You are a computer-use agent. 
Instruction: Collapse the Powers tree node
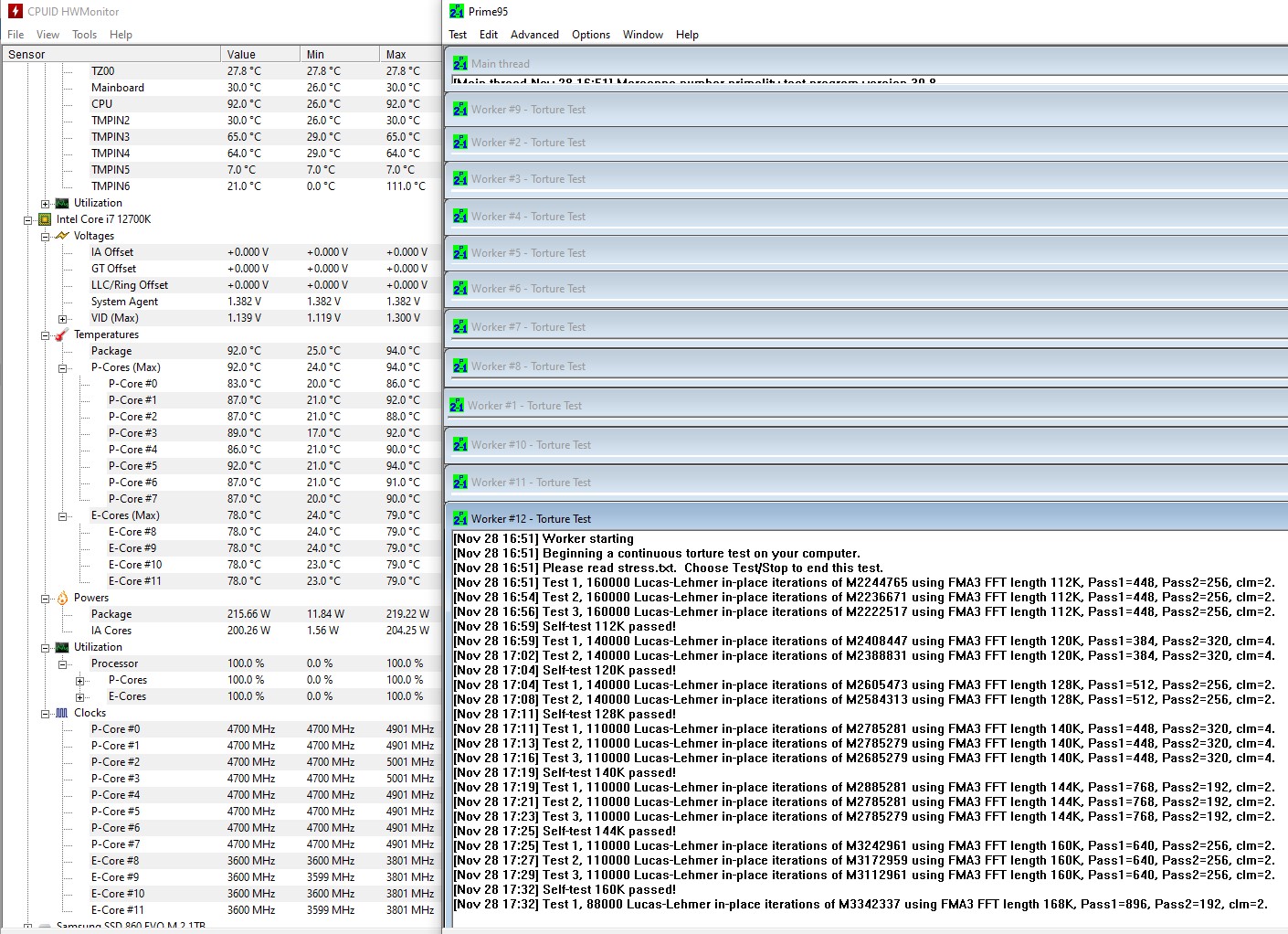pyautogui.click(x=45, y=599)
